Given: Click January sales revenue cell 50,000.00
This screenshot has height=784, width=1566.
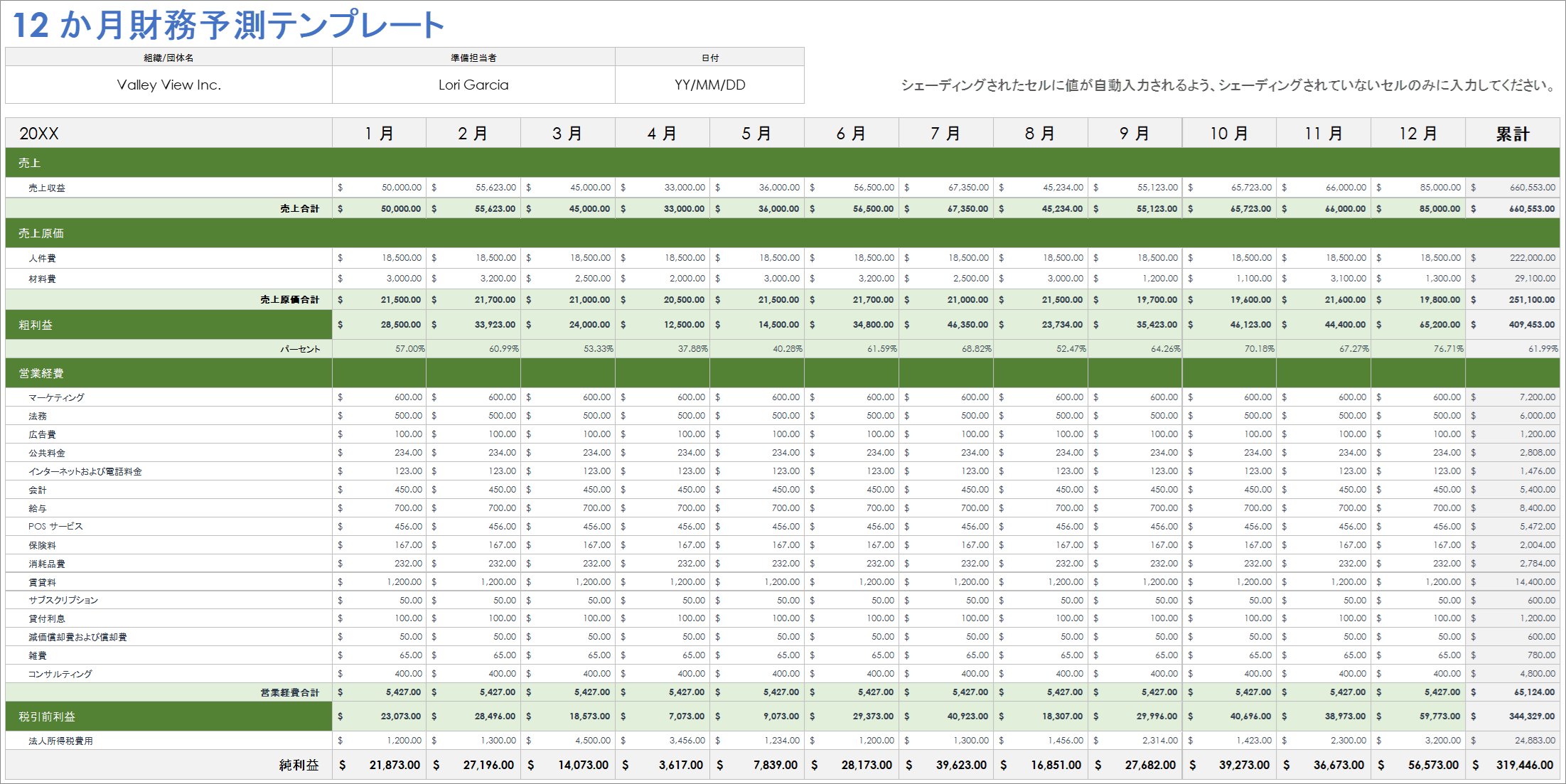Looking at the screenshot, I should pyautogui.click(x=379, y=188).
